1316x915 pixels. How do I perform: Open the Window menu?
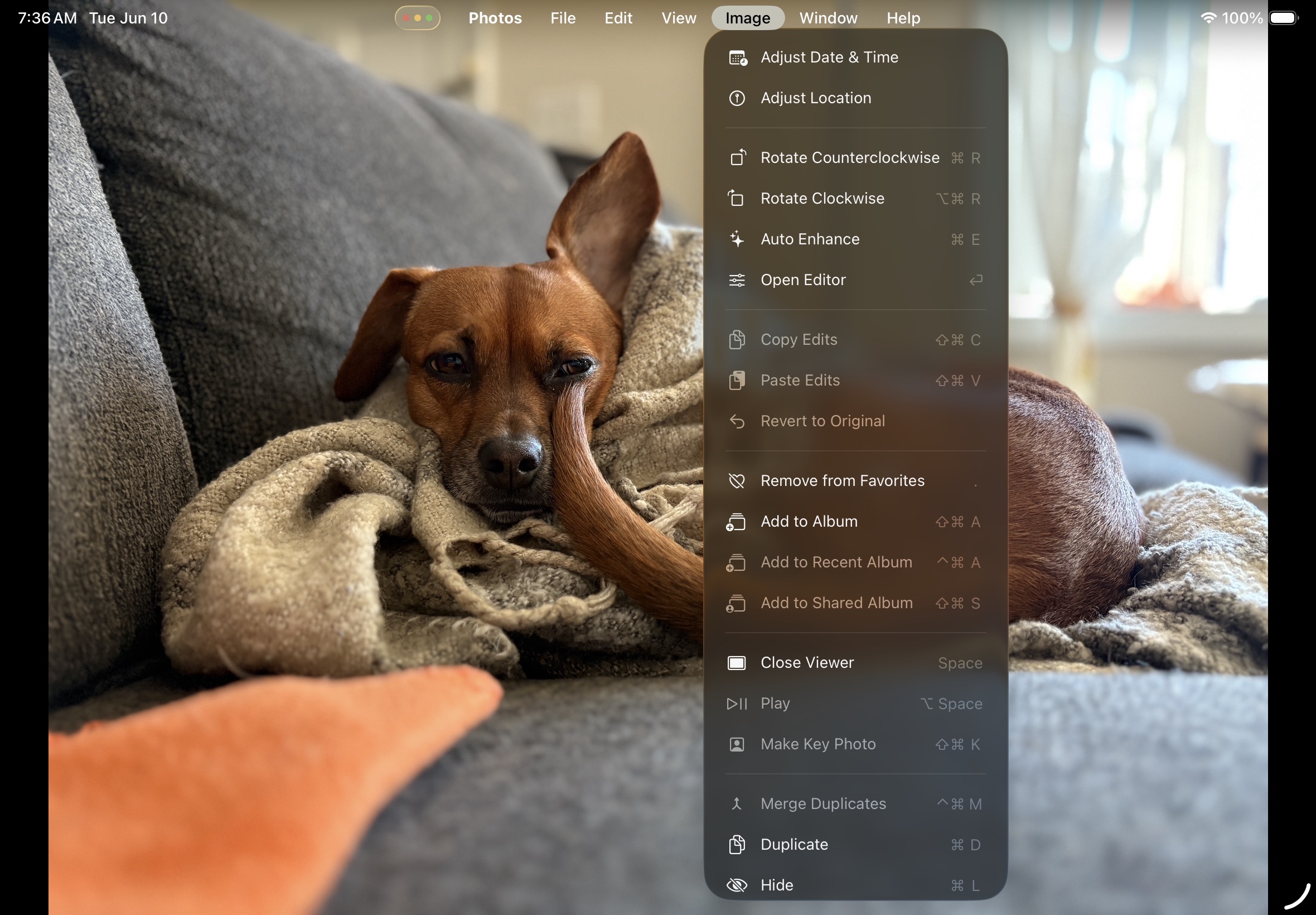tap(829, 18)
